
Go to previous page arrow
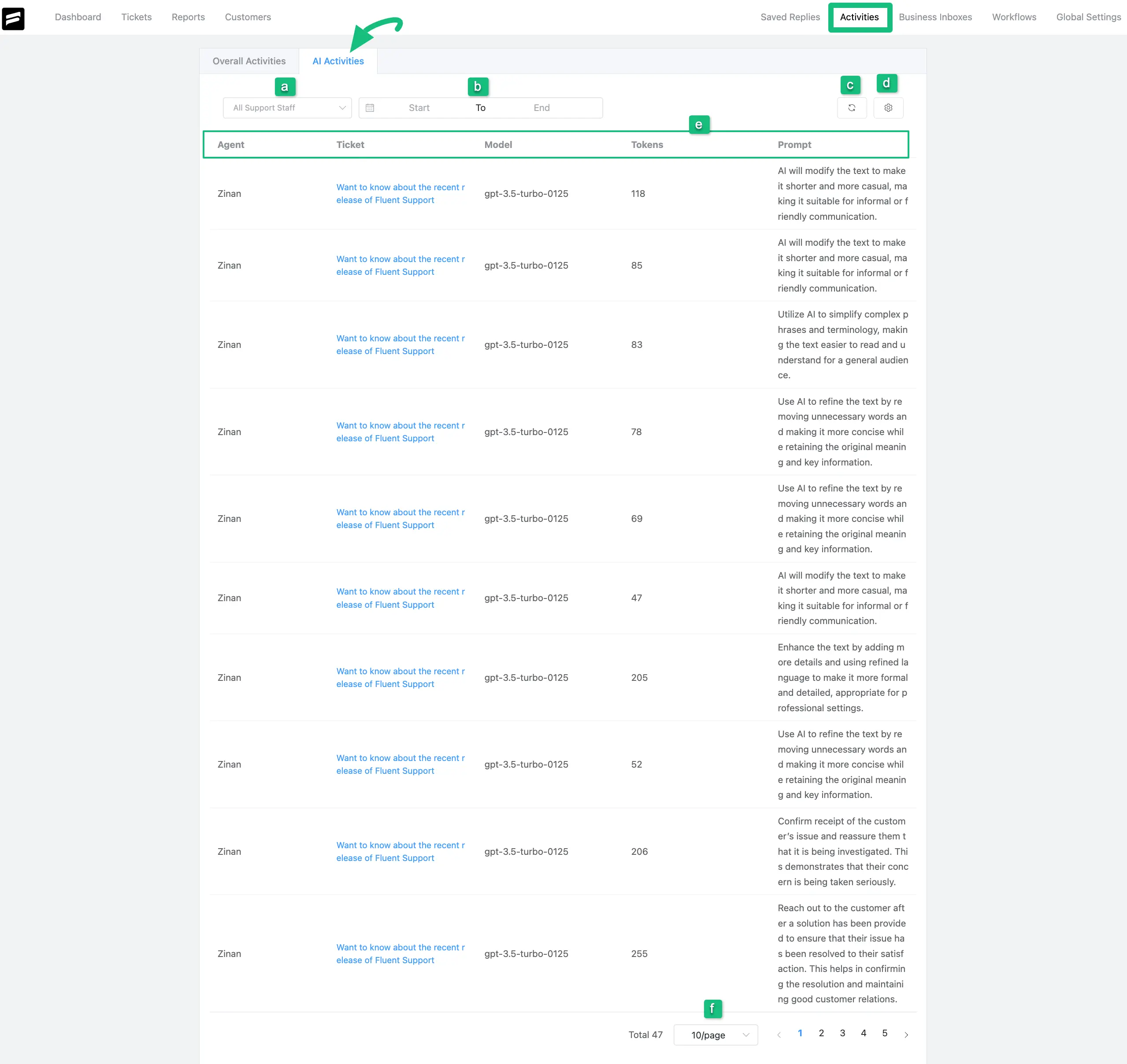(x=779, y=1034)
